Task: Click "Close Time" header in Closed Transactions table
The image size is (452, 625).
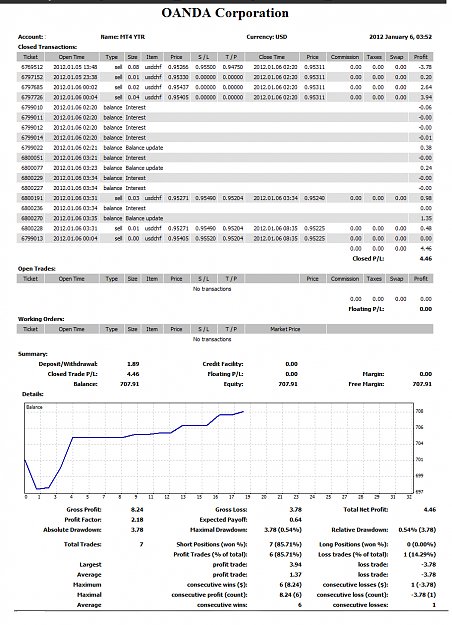Action: 272,57
